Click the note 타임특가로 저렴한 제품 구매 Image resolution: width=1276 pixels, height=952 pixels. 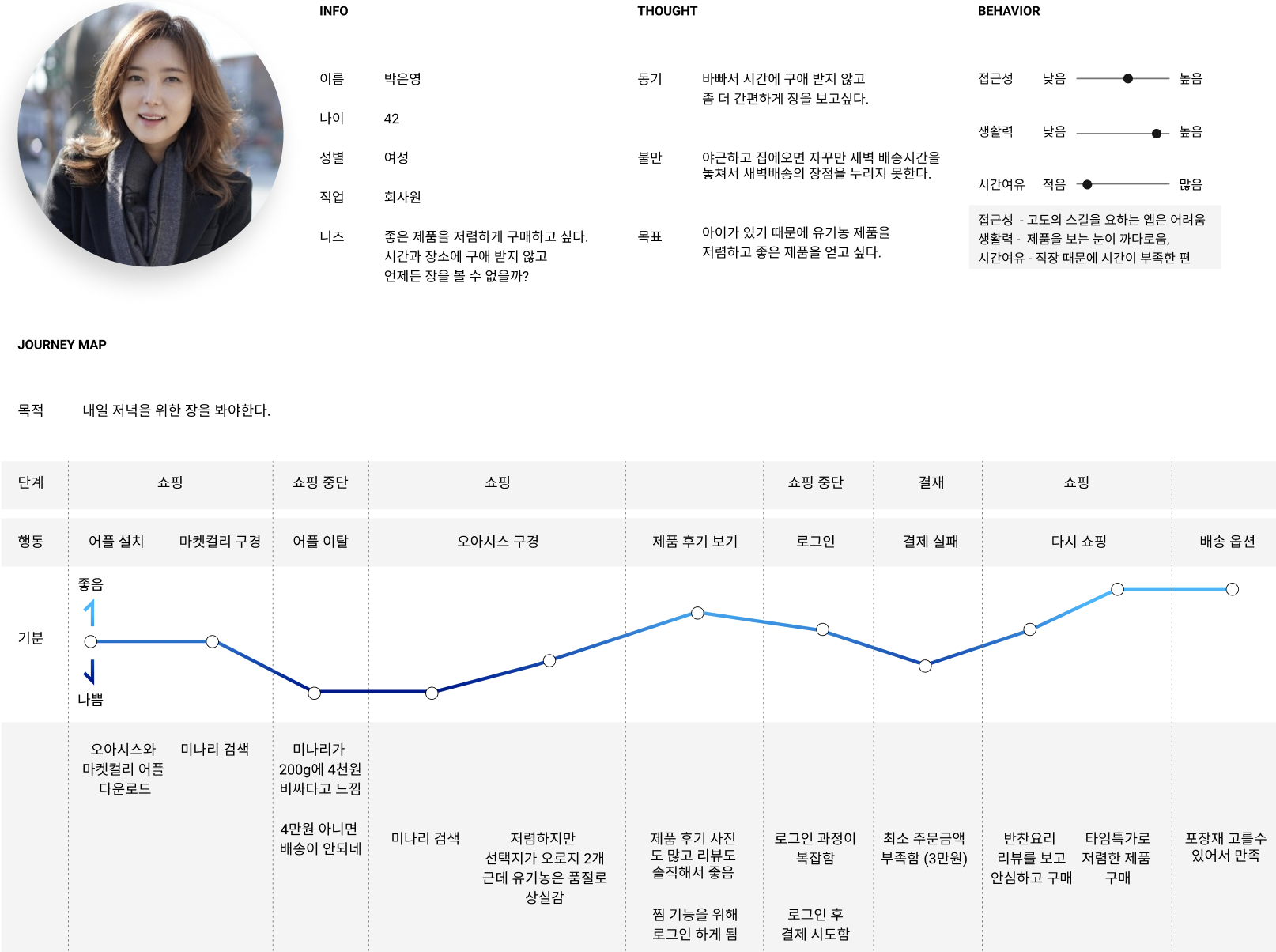(x=1117, y=858)
